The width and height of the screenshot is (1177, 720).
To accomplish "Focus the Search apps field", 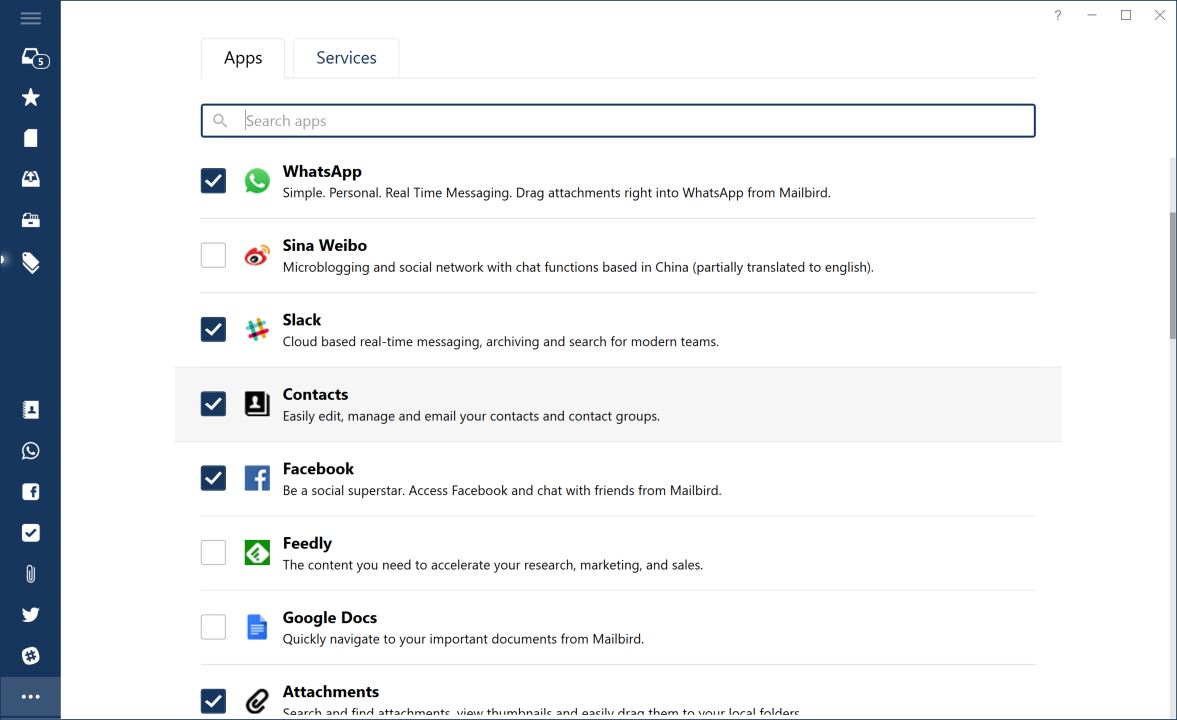I will point(618,120).
